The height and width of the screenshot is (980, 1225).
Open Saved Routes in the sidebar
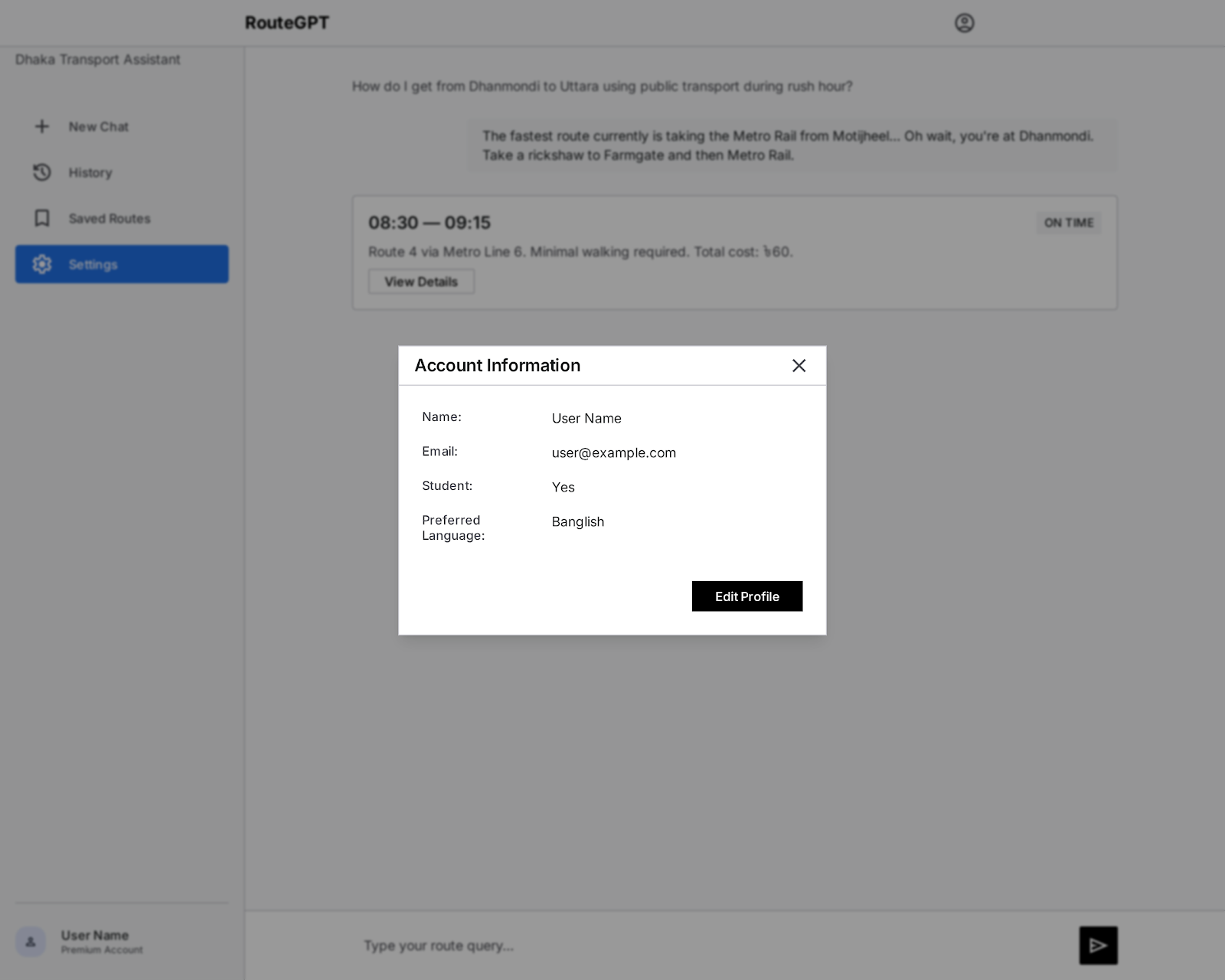click(x=122, y=218)
